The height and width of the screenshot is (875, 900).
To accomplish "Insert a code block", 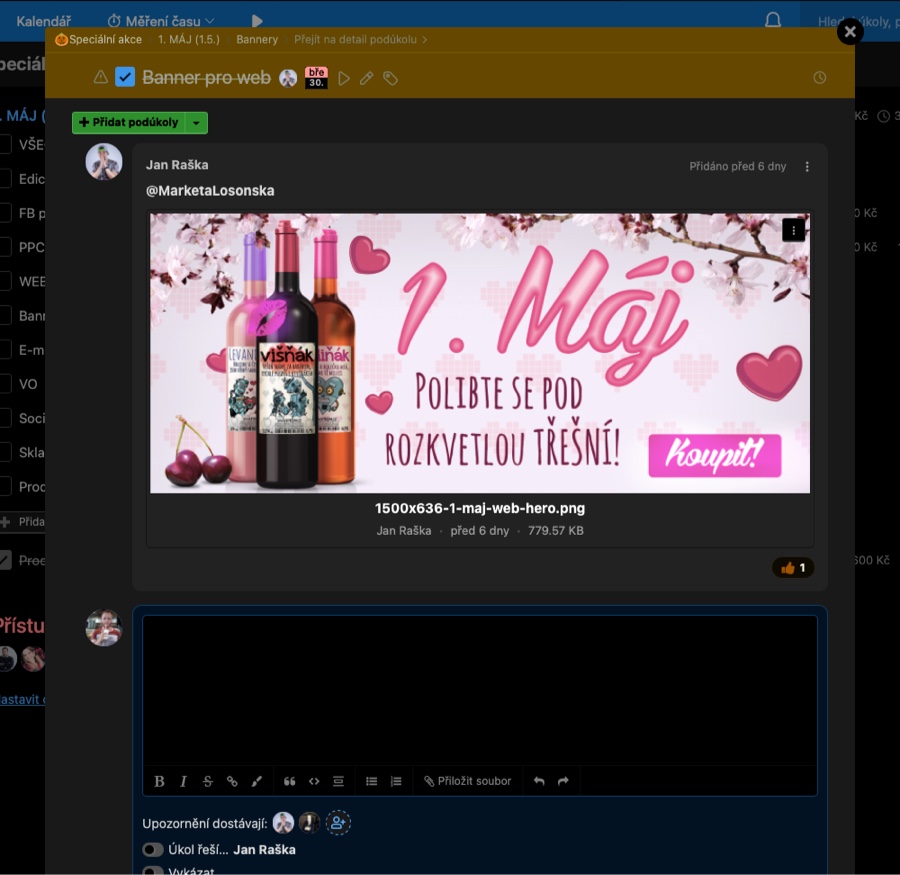I will tap(314, 781).
